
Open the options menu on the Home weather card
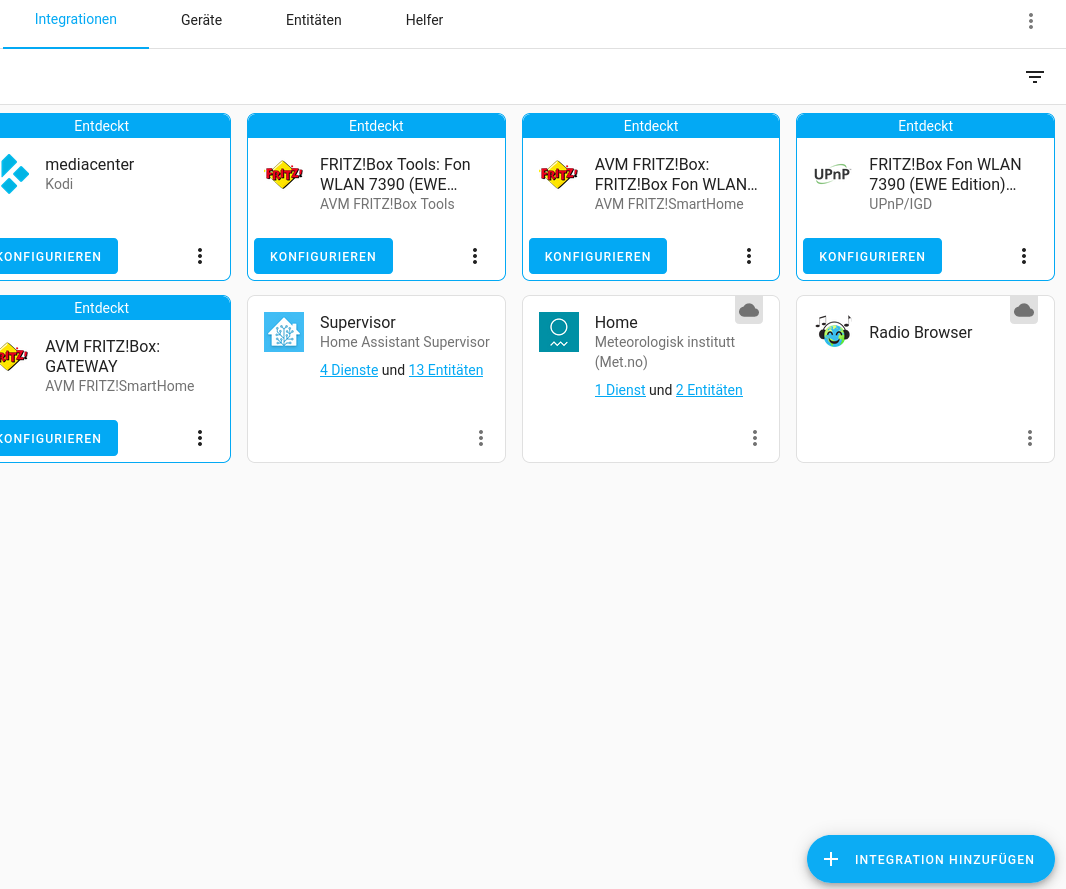click(x=755, y=438)
